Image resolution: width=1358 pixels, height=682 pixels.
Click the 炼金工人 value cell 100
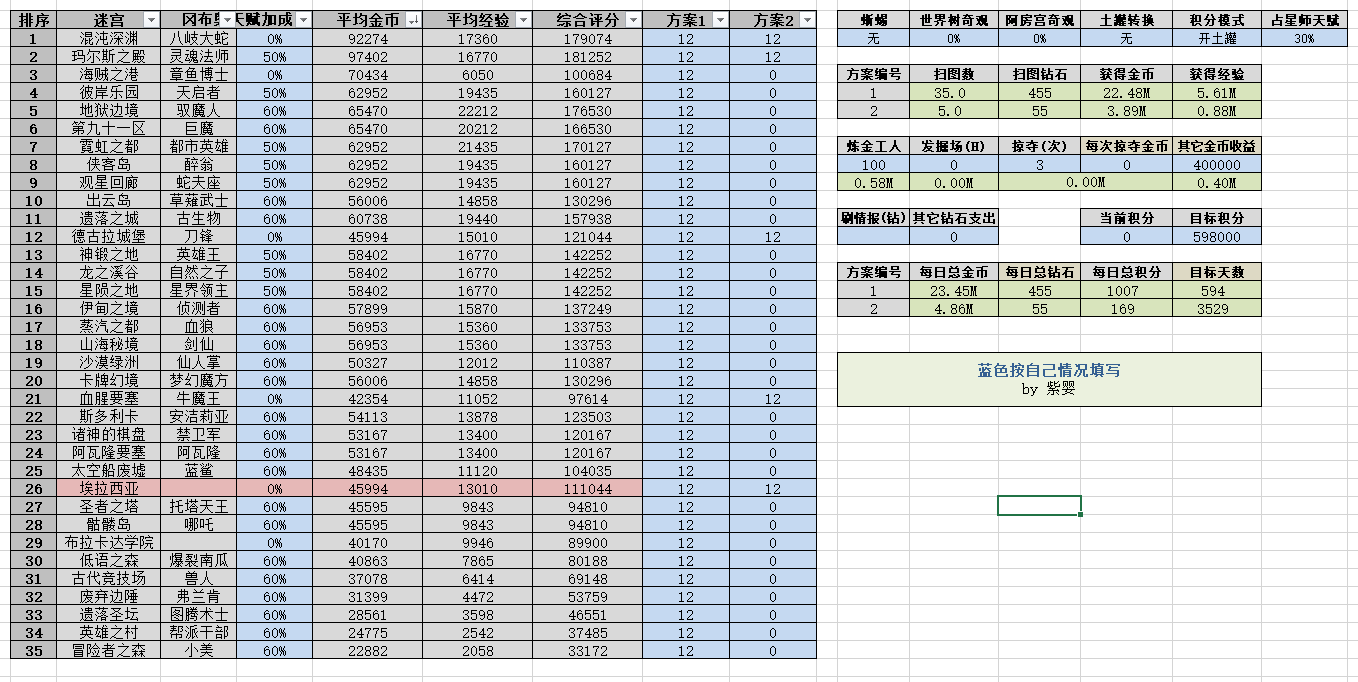pos(874,164)
